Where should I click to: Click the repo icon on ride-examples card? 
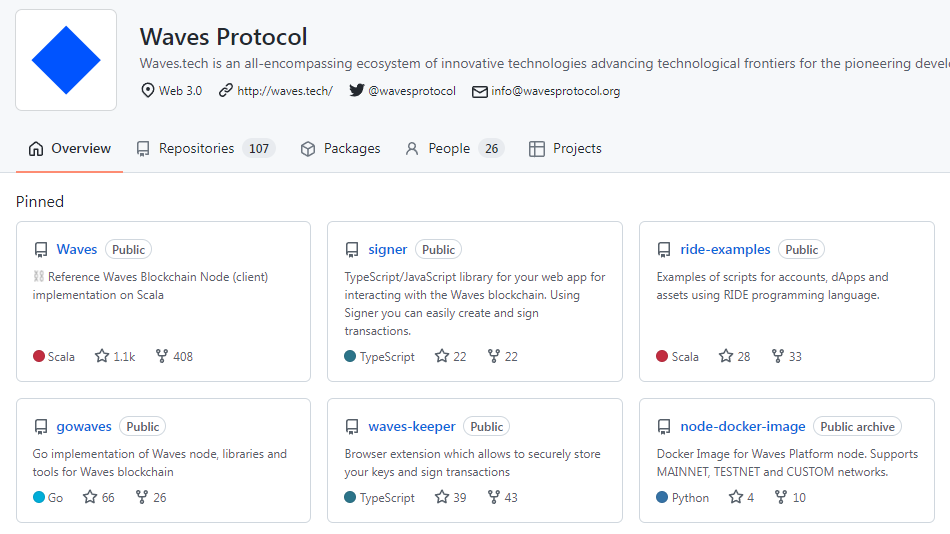click(x=664, y=250)
